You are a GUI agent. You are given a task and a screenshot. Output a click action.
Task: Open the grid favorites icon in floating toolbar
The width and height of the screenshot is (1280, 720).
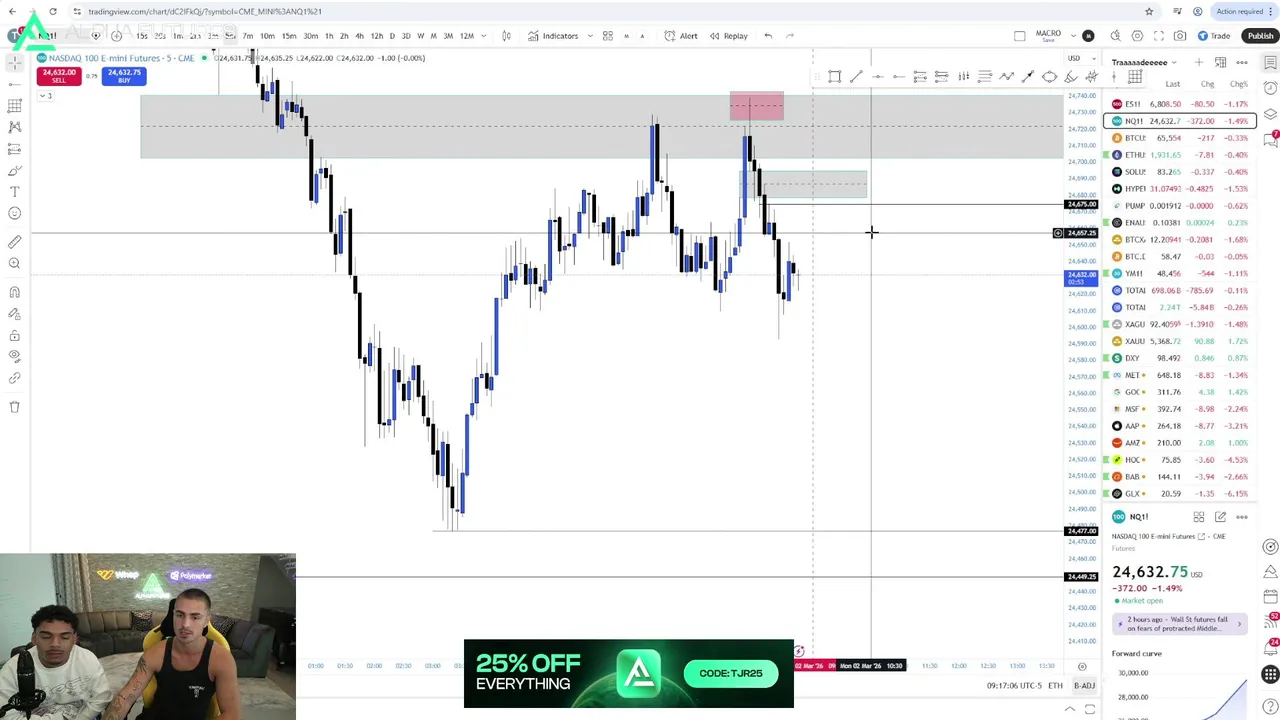click(1135, 77)
